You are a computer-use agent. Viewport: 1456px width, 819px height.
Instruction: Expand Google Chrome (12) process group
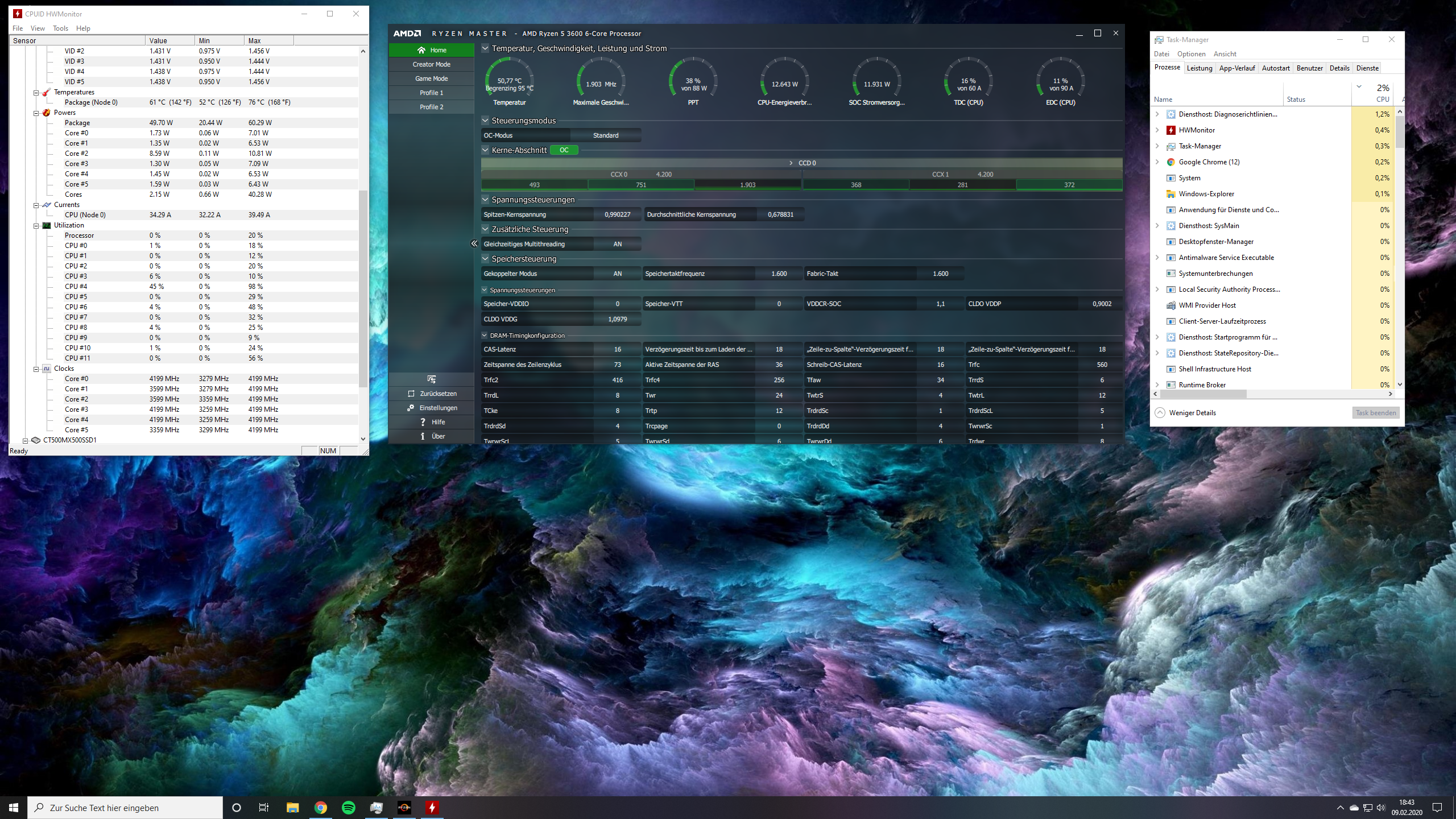point(1157,162)
